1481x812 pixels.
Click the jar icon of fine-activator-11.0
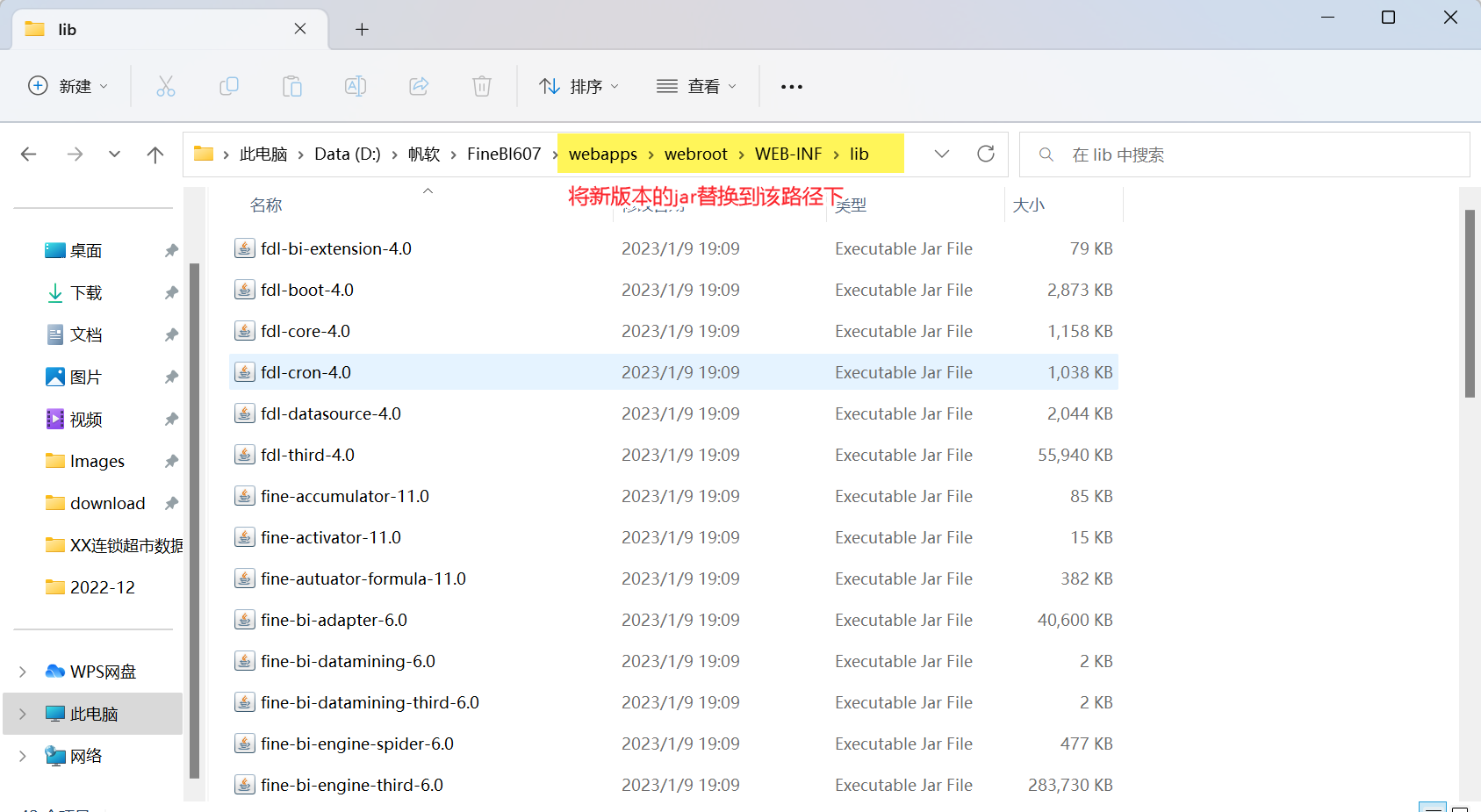coord(245,537)
